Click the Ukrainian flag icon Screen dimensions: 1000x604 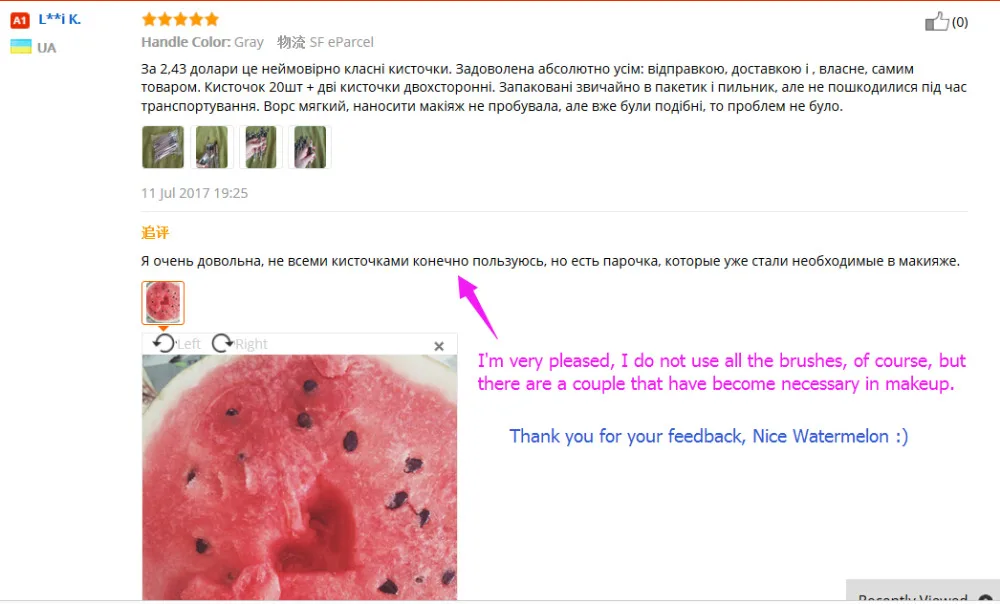click(20, 47)
